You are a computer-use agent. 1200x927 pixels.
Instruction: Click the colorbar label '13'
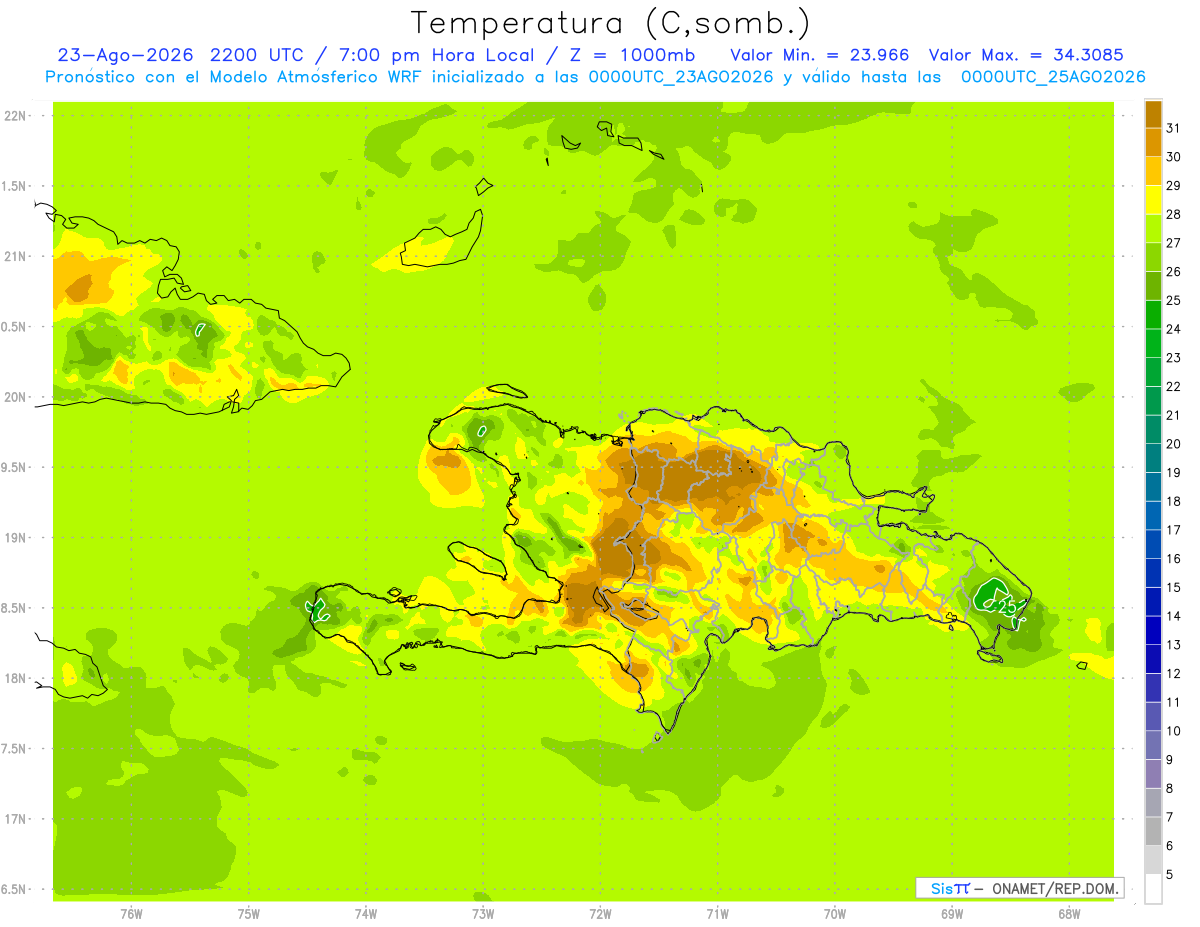click(1173, 645)
